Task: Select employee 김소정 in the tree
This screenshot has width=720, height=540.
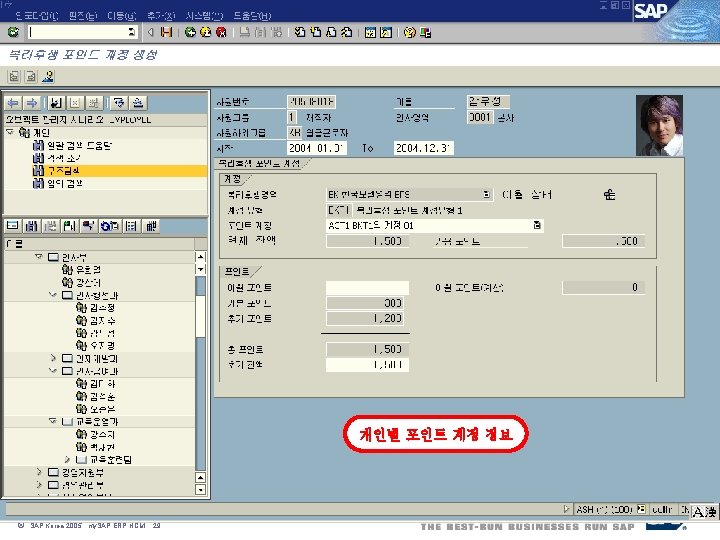Action: [x=96, y=308]
